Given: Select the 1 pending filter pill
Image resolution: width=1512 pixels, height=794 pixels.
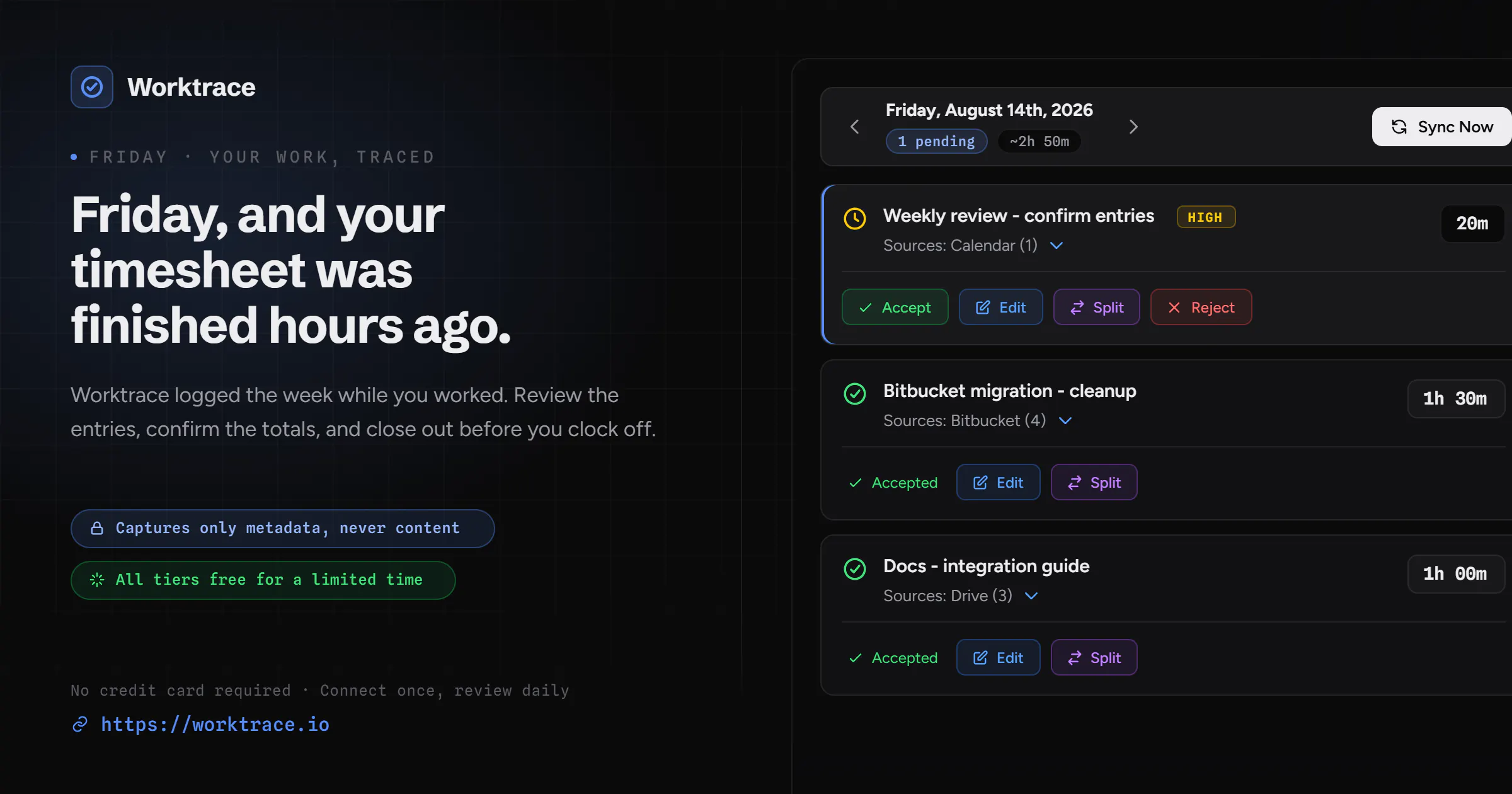Looking at the screenshot, I should (936, 141).
